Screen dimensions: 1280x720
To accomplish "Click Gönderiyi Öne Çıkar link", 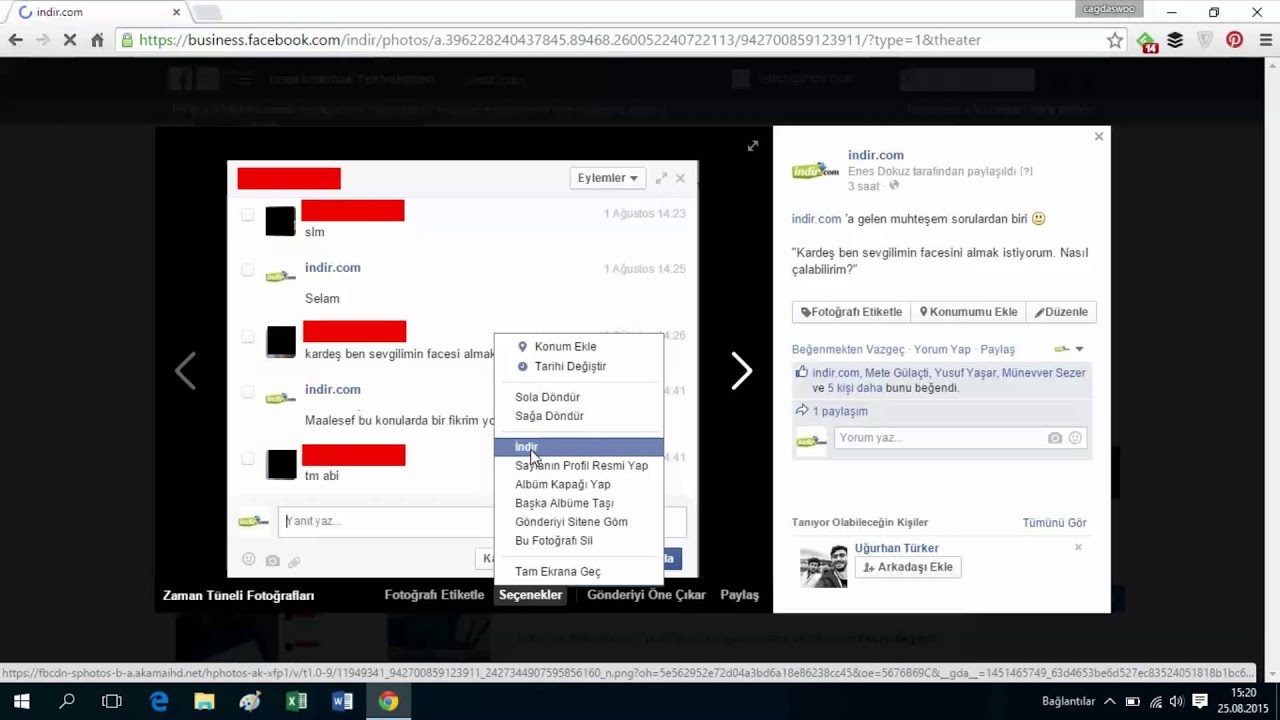I will (646, 595).
